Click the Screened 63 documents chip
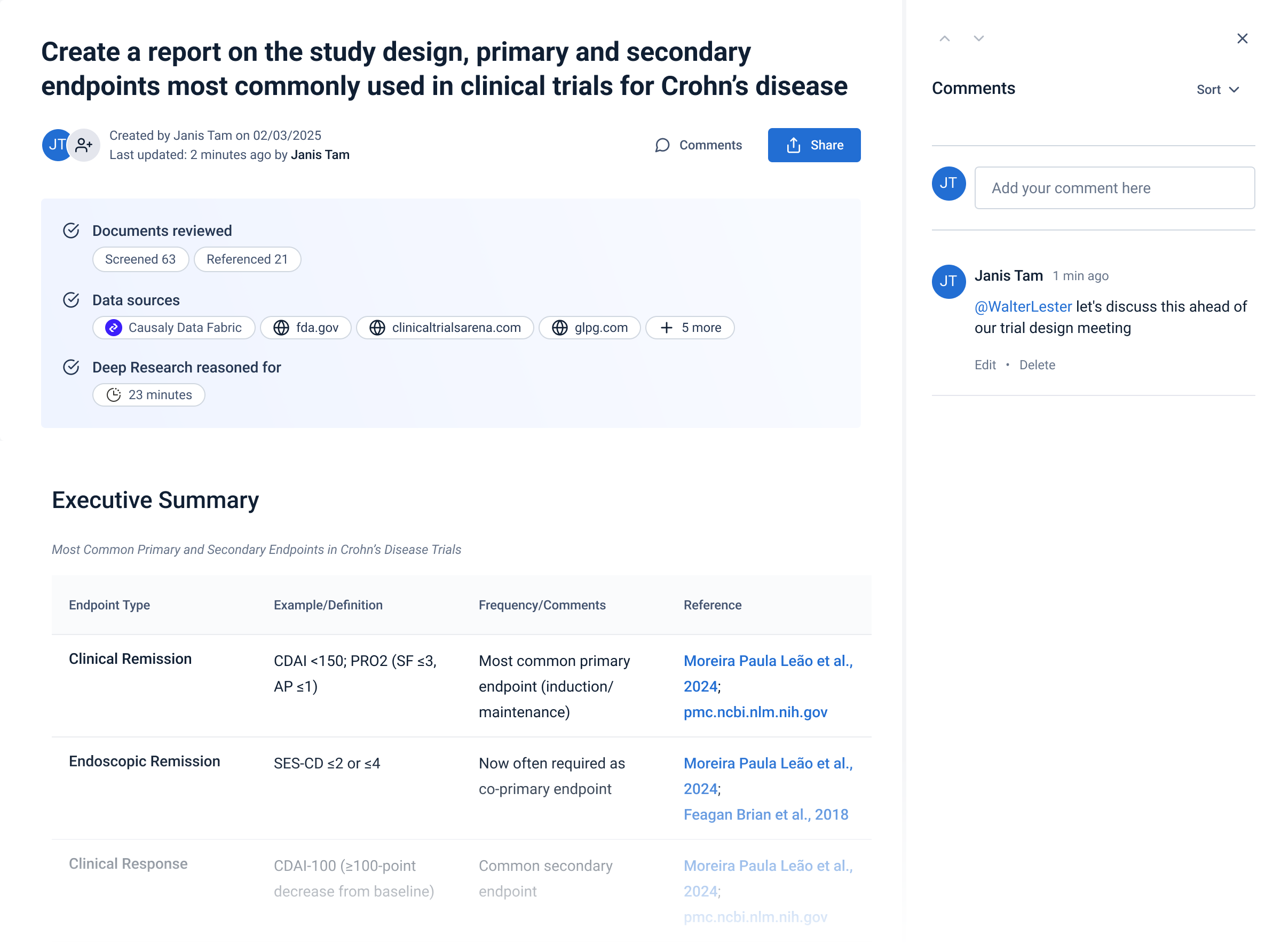The width and height of the screenshot is (1281, 952). [140, 259]
